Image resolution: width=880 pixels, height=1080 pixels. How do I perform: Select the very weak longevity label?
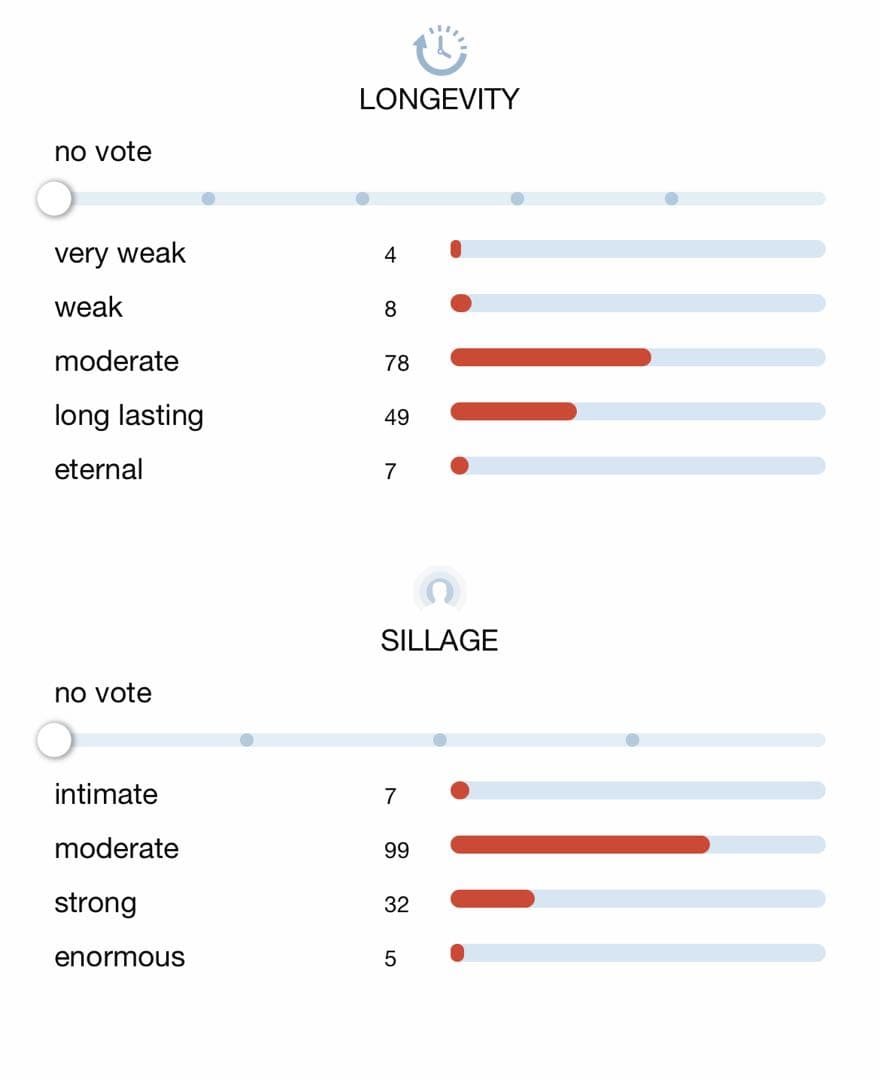pyautogui.click(x=120, y=253)
